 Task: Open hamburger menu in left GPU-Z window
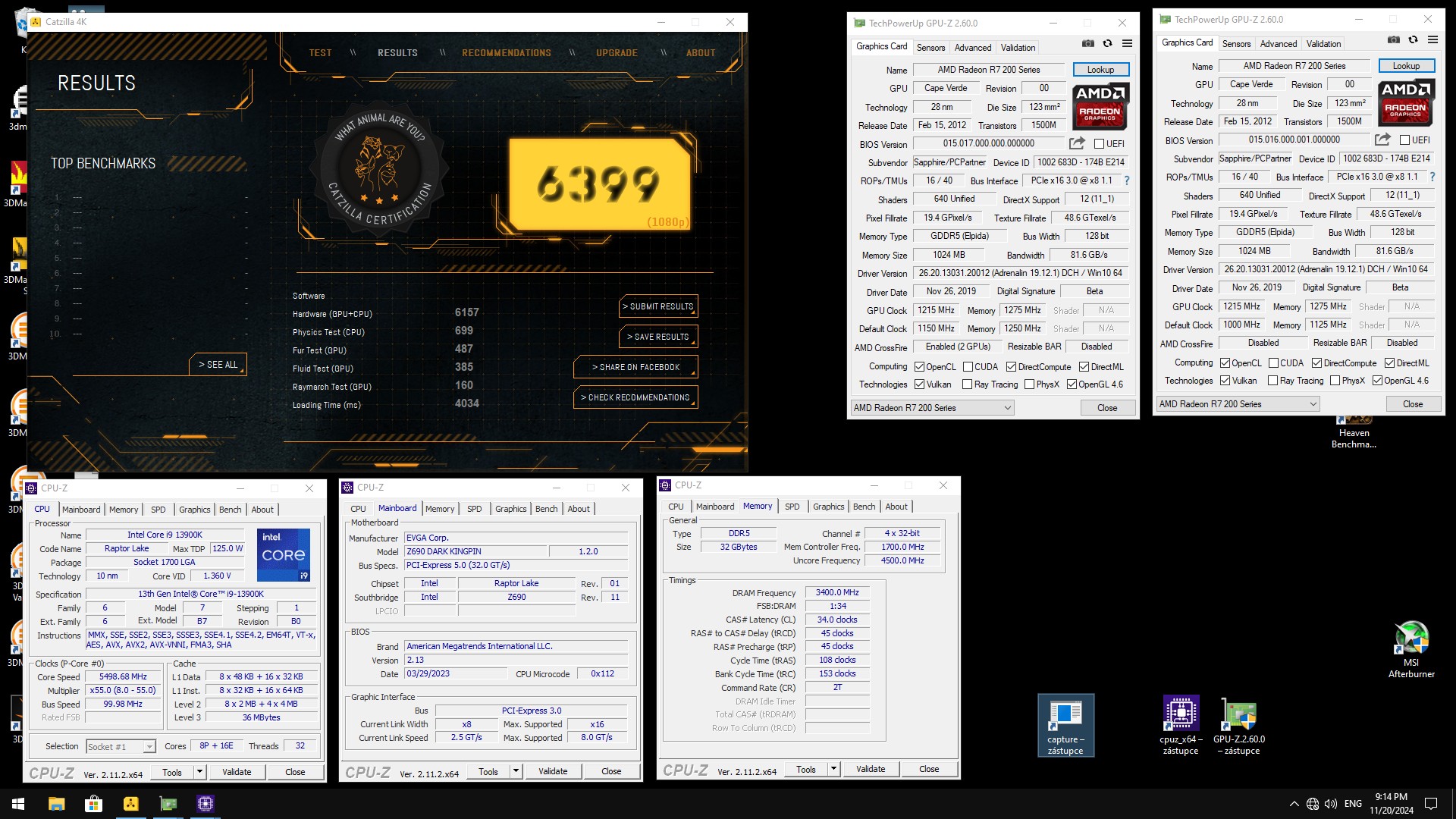(x=1128, y=44)
